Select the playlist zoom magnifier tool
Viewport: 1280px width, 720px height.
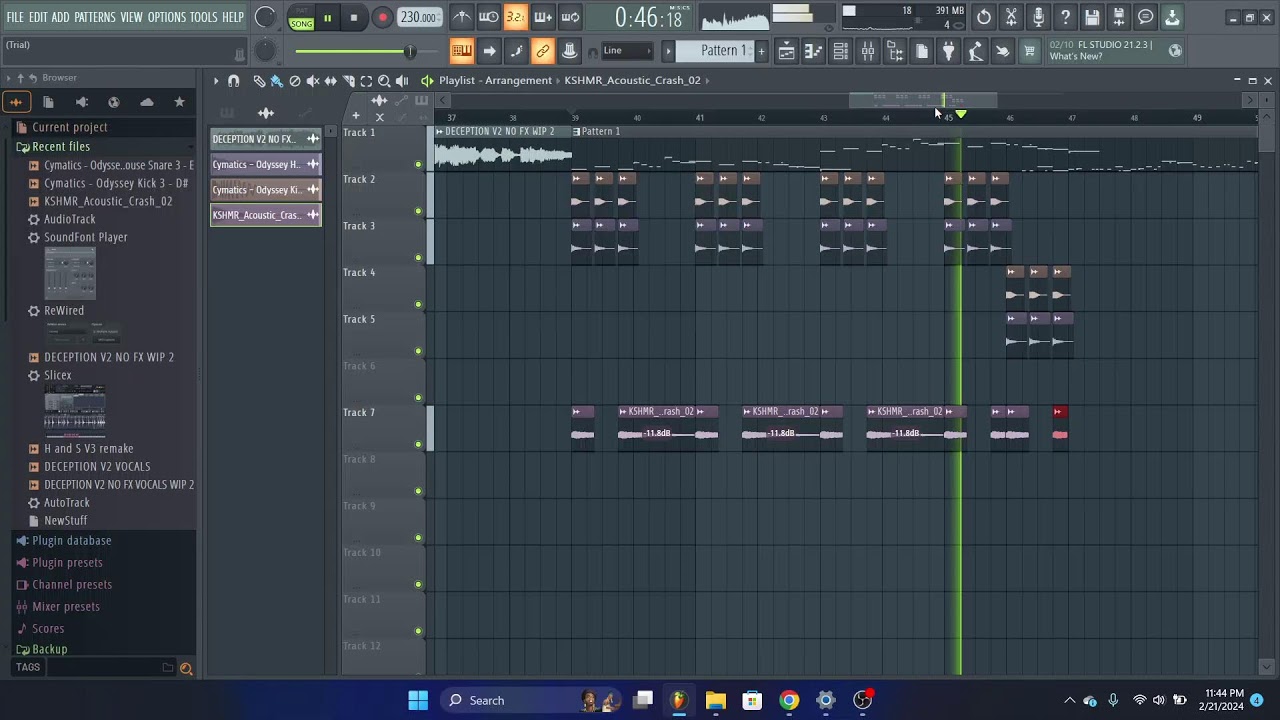384,81
